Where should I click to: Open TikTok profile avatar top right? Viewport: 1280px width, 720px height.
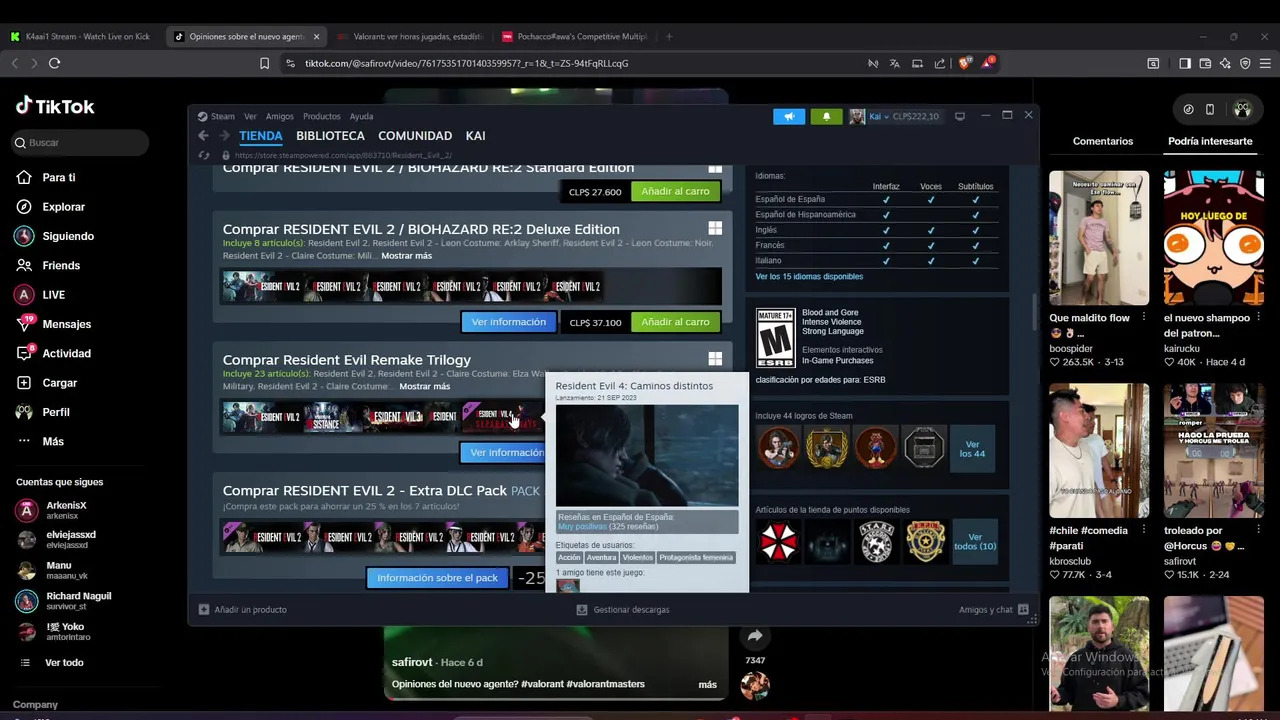point(1242,109)
